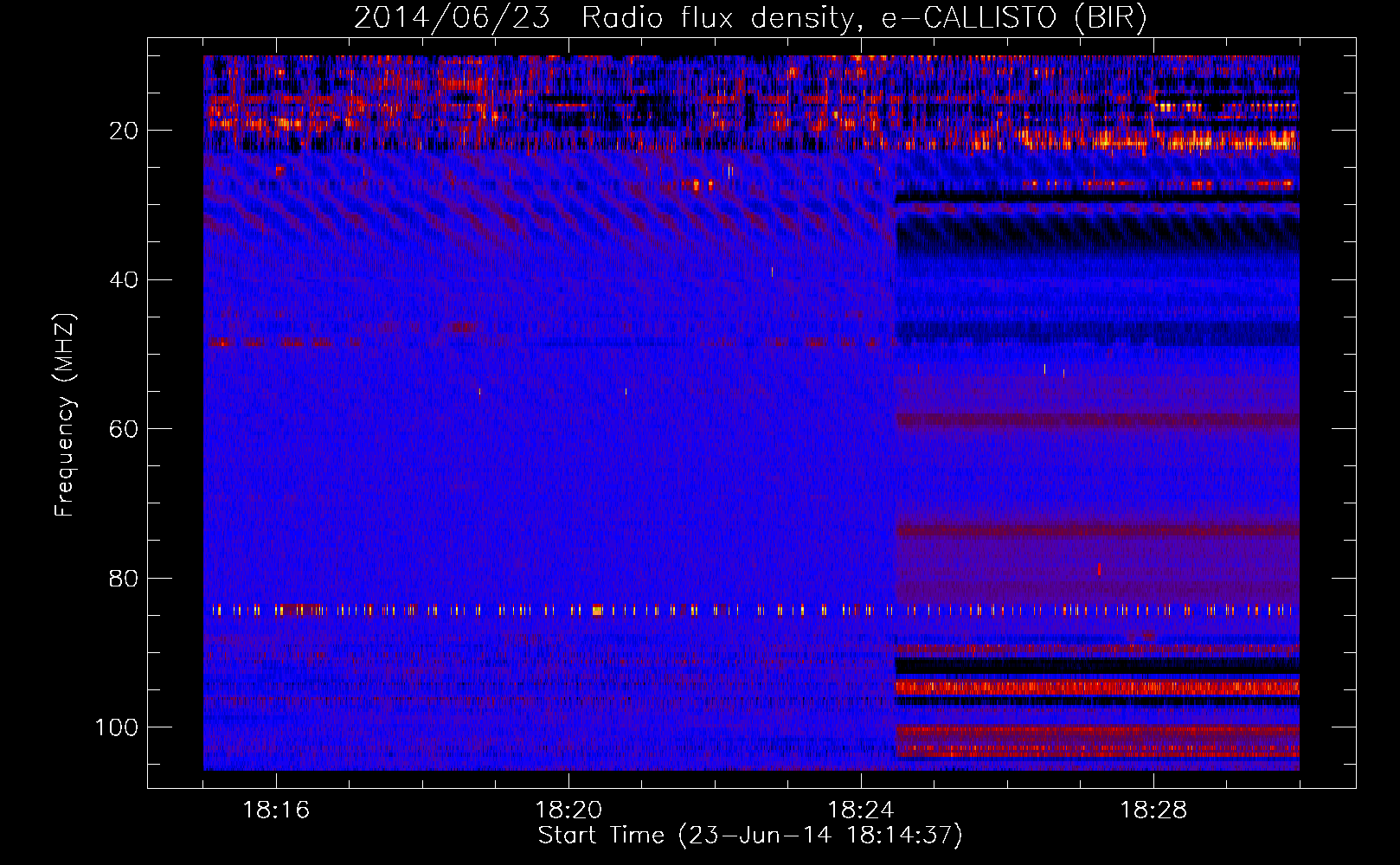
Task: Click the 20 MHz frequency tick label
Action: [x=124, y=131]
